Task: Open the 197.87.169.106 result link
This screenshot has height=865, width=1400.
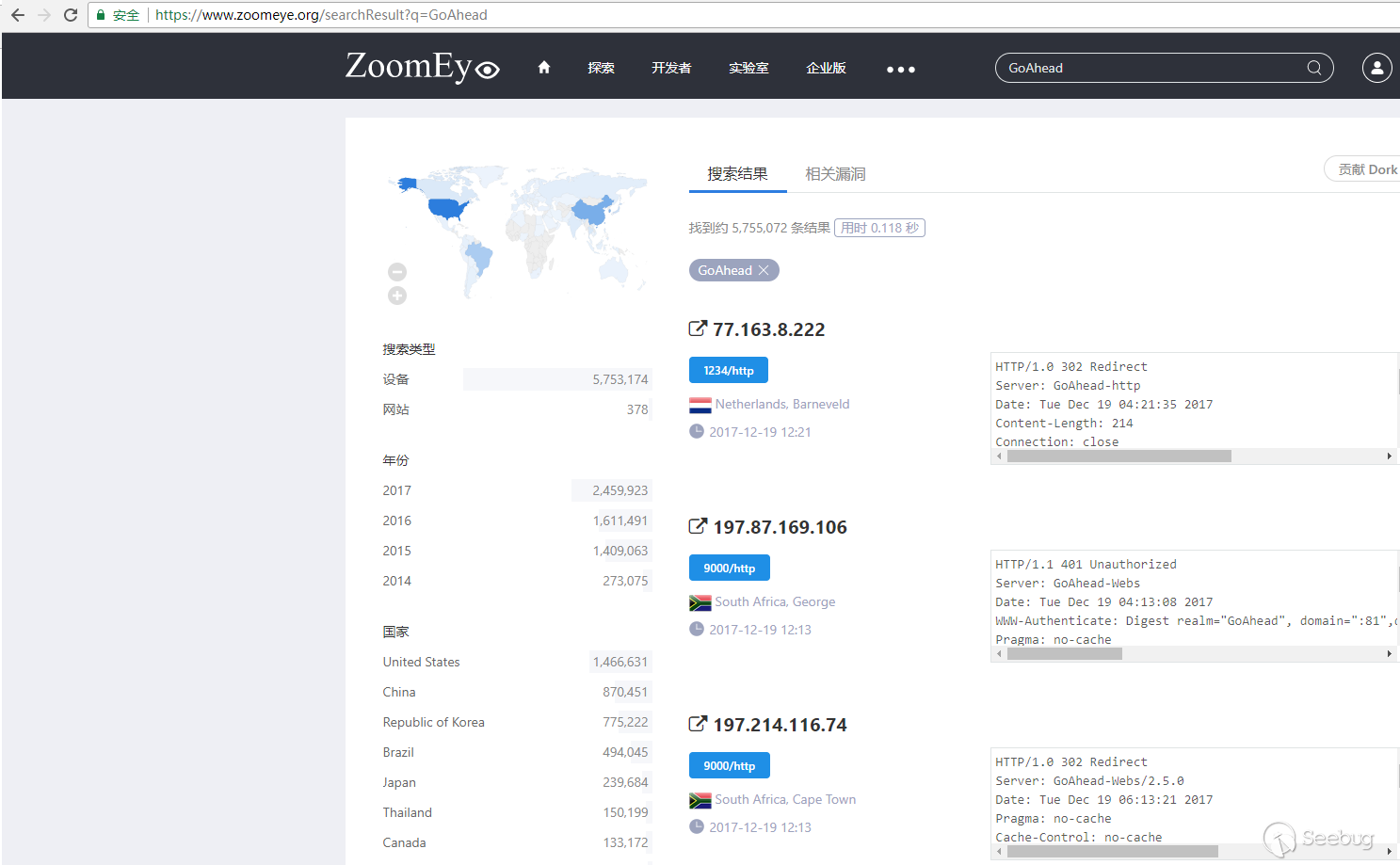Action: 780,527
